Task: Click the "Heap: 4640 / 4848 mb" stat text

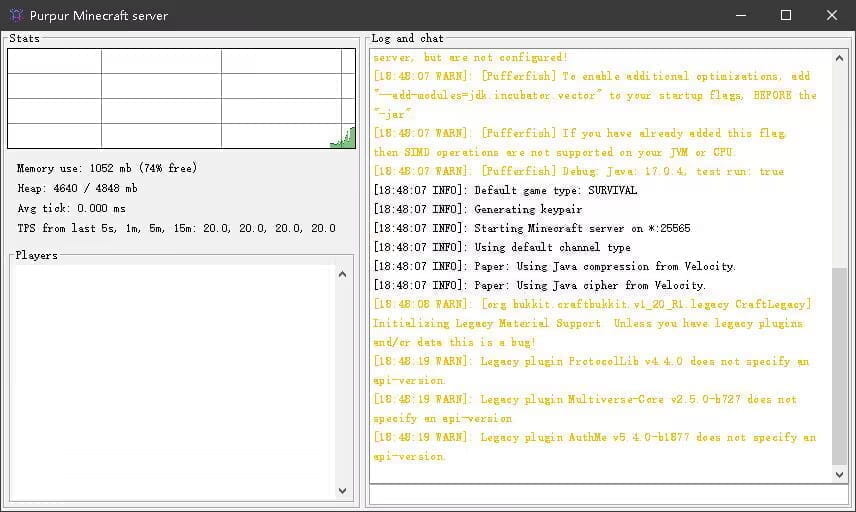Action: [x=77, y=188]
